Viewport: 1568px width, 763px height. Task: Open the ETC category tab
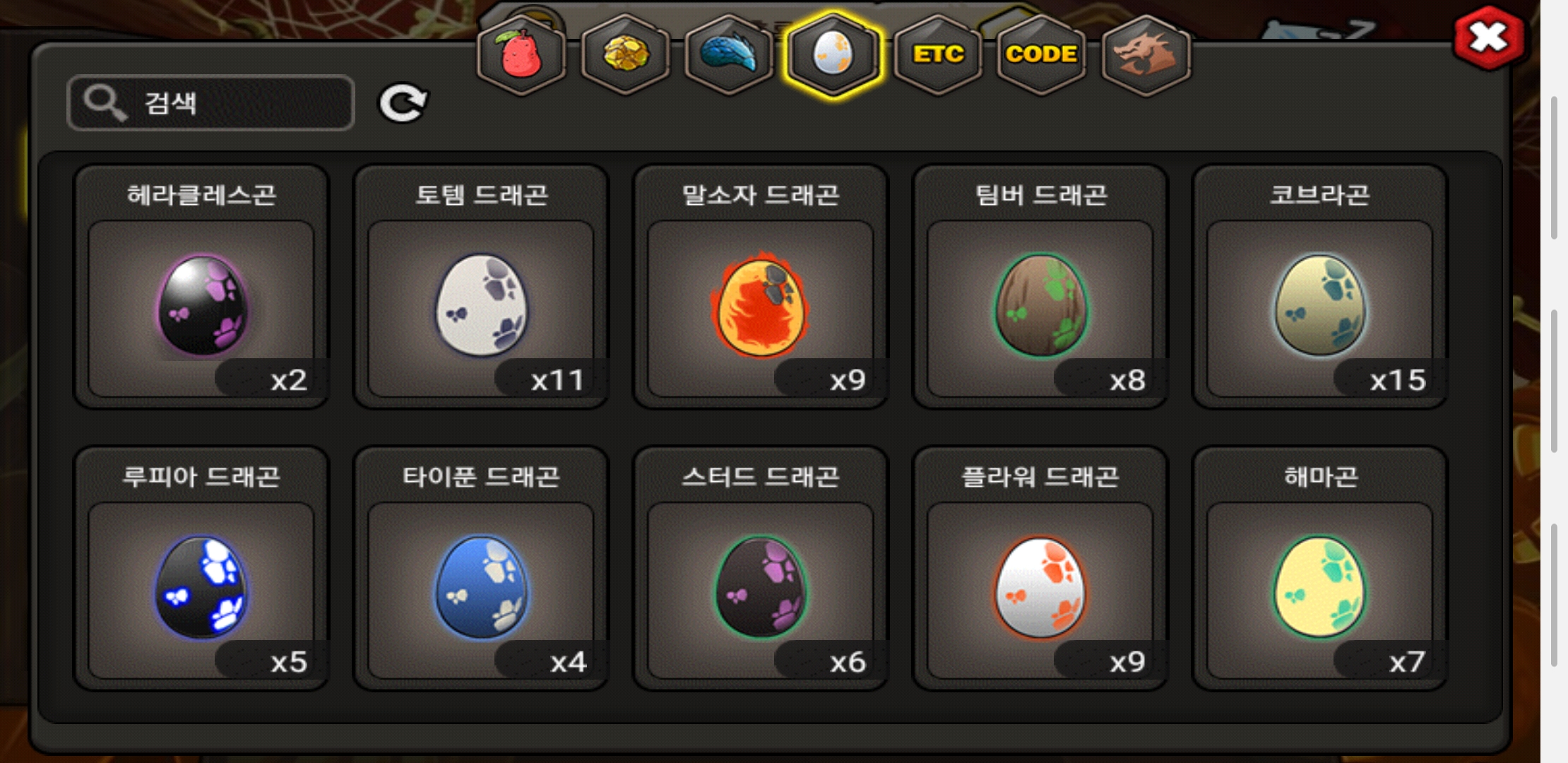[x=937, y=55]
